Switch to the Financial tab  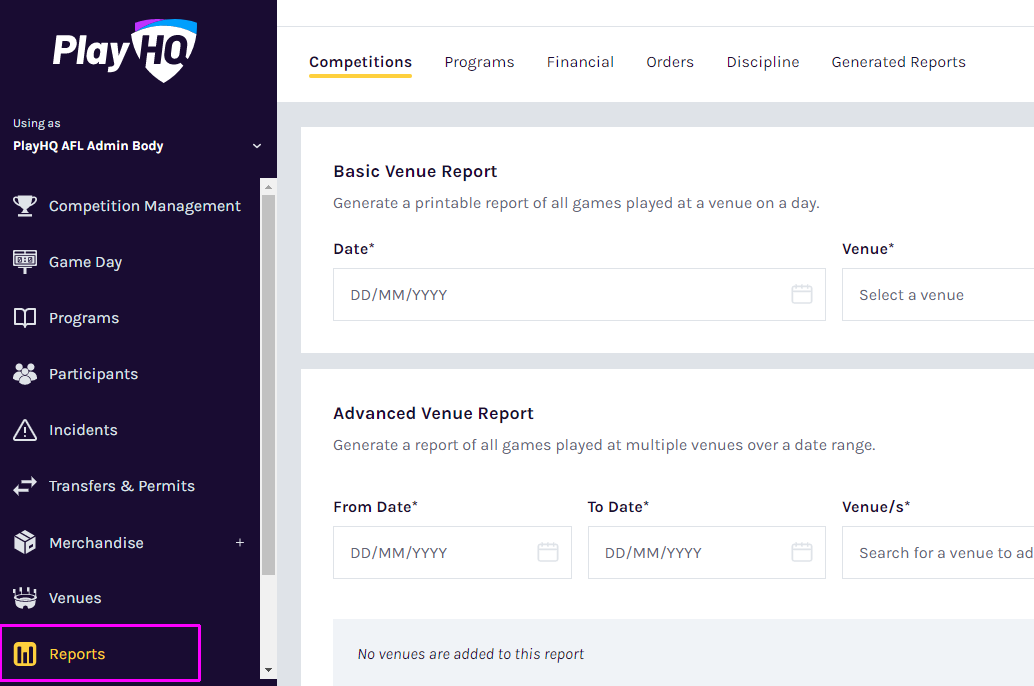(580, 62)
